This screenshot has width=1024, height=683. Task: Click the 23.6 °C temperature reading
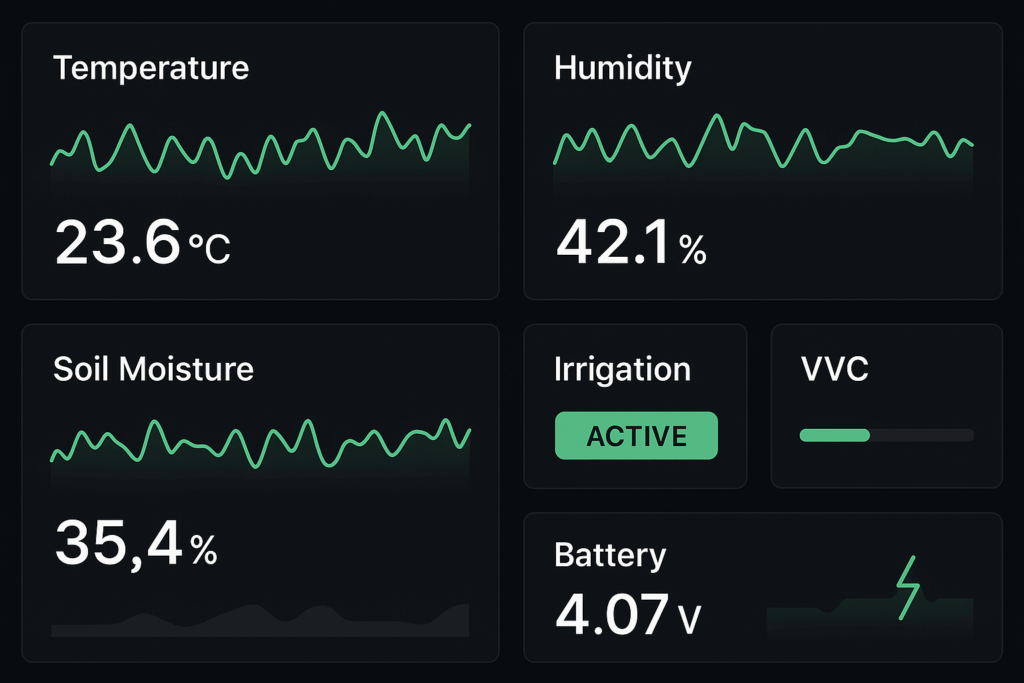(x=142, y=242)
